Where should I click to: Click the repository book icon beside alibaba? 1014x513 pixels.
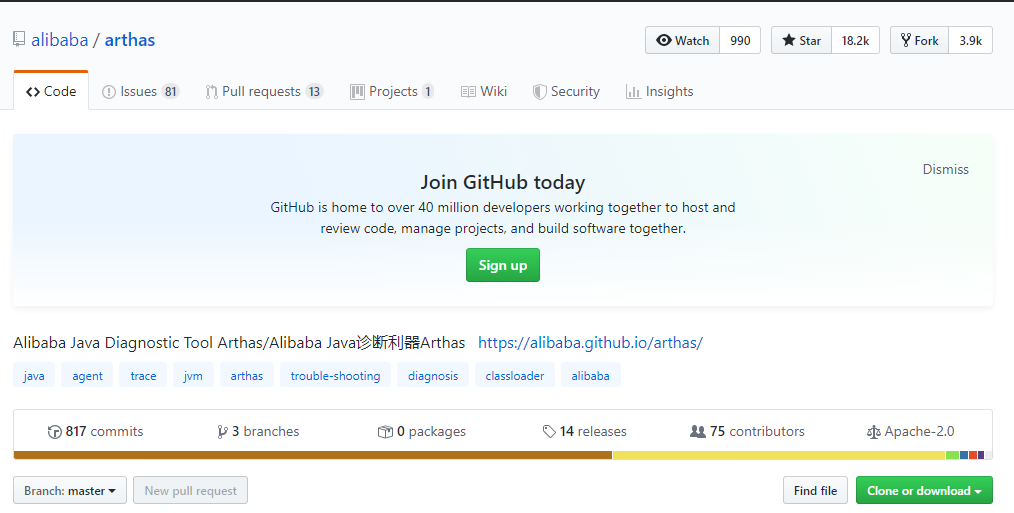pos(19,39)
